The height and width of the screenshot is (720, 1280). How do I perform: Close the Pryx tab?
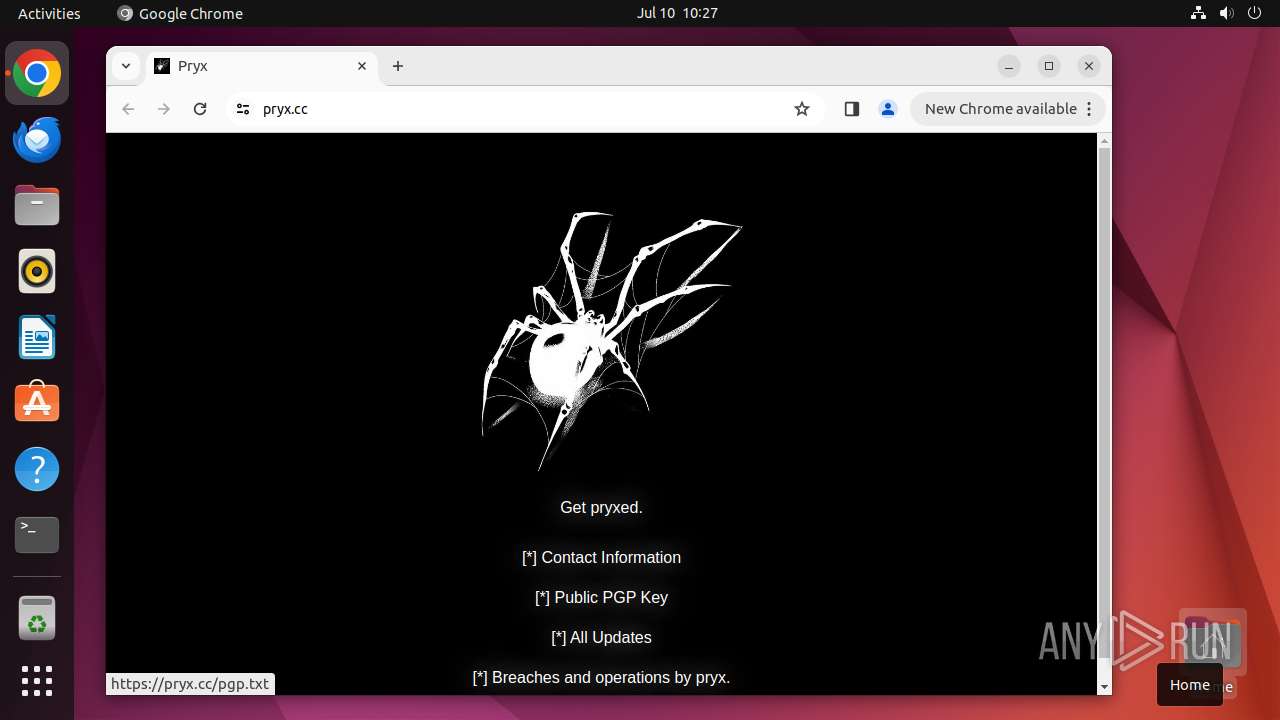pyautogui.click(x=362, y=66)
